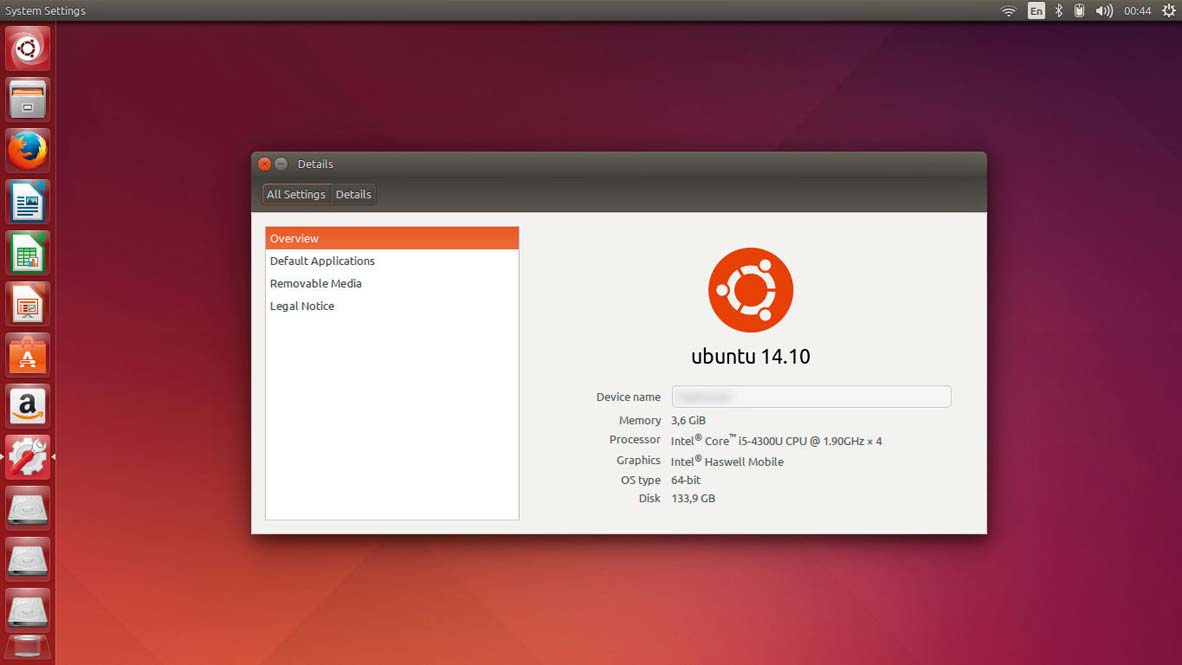Screen dimensions: 1182x665
Task: Open the Bluetooth indicator menu
Action: (1058, 11)
